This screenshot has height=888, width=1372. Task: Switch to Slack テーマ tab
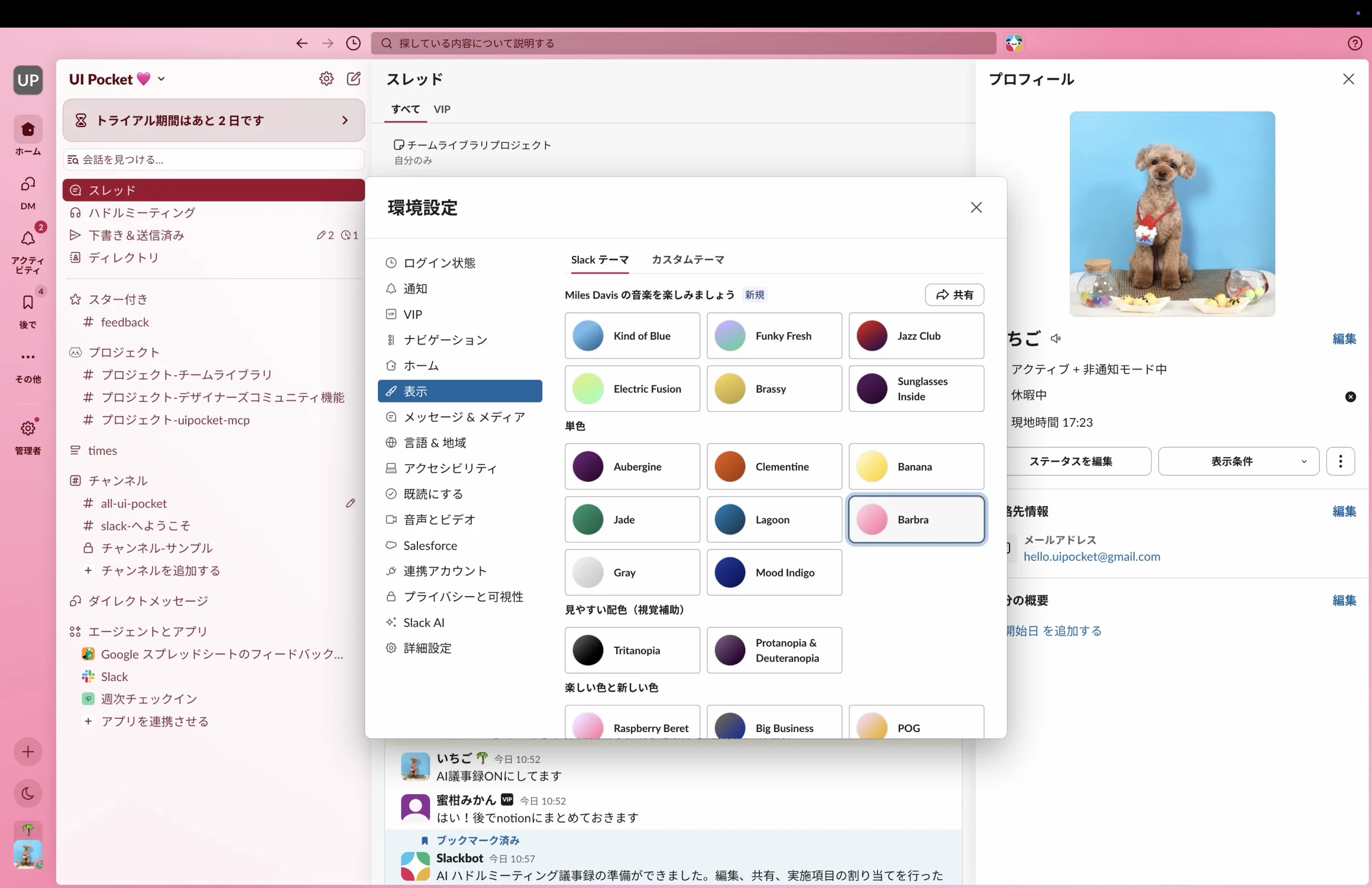(599, 260)
